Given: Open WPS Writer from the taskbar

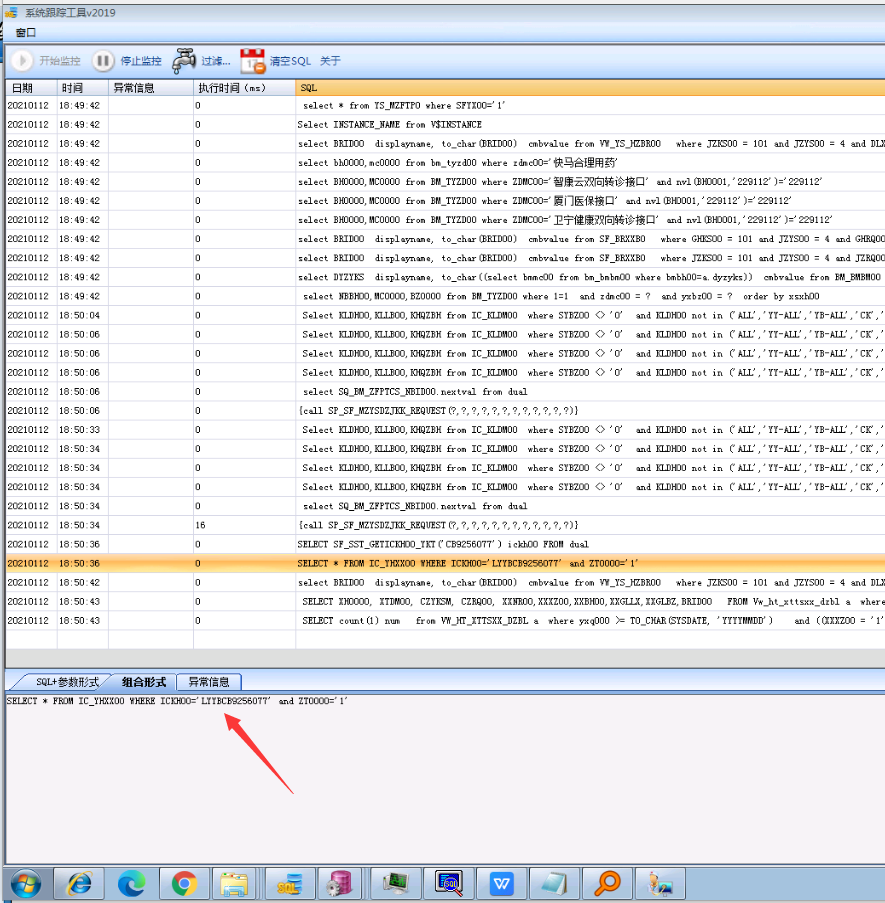Looking at the screenshot, I should (x=502, y=883).
